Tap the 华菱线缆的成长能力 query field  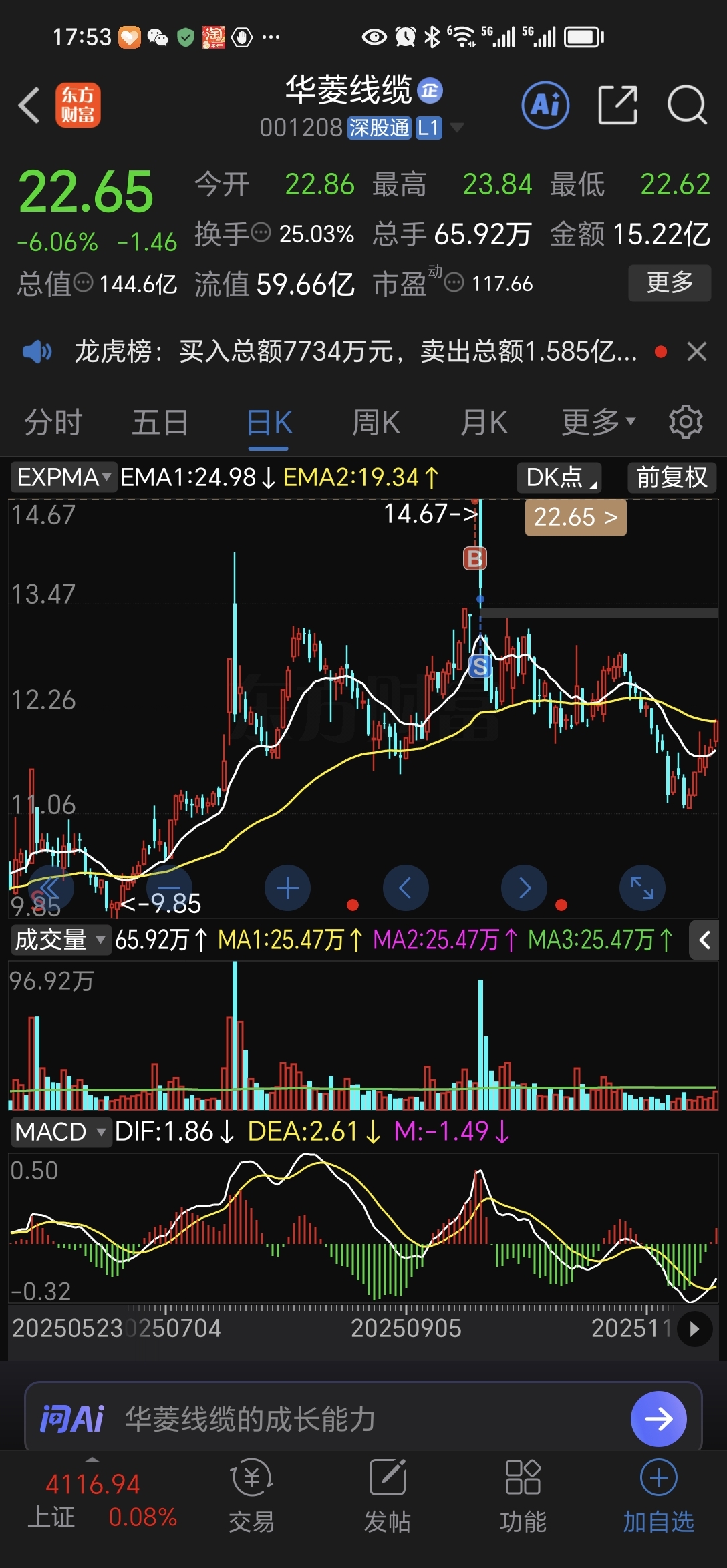pos(250,1419)
